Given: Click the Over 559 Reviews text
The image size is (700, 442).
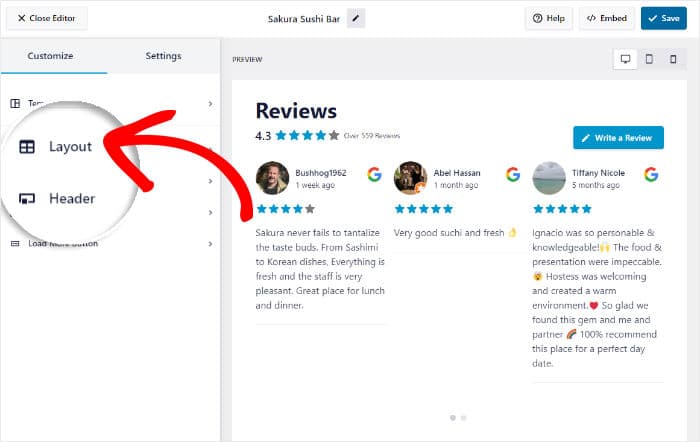Looking at the screenshot, I should [x=372, y=136].
